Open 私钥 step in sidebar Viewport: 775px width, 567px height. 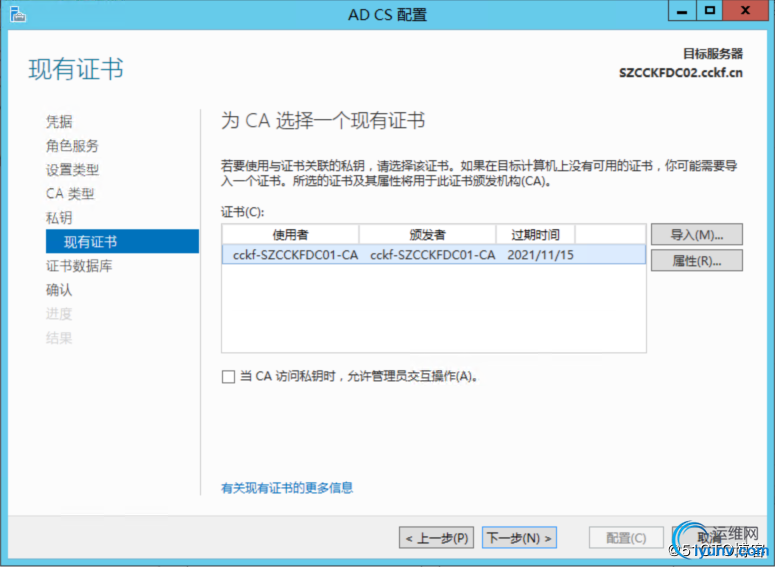point(59,218)
